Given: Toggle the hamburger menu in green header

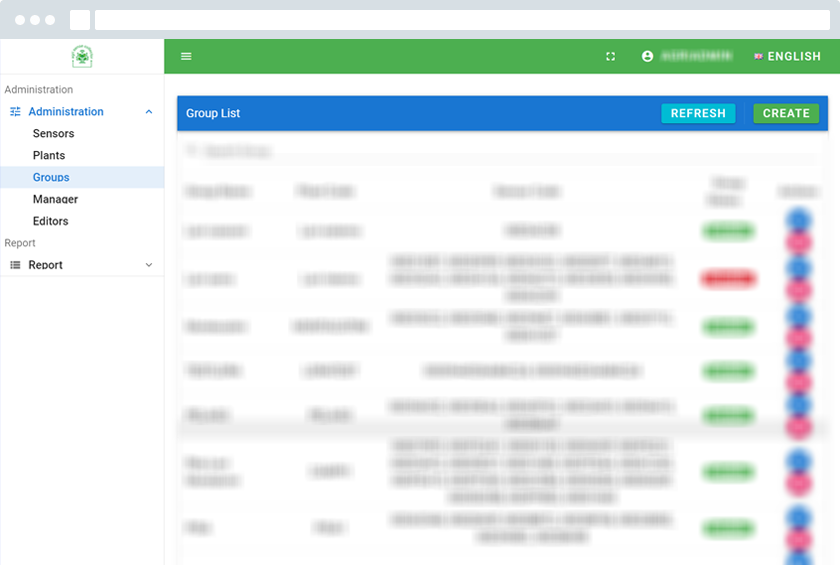Looking at the screenshot, I should click(x=186, y=56).
